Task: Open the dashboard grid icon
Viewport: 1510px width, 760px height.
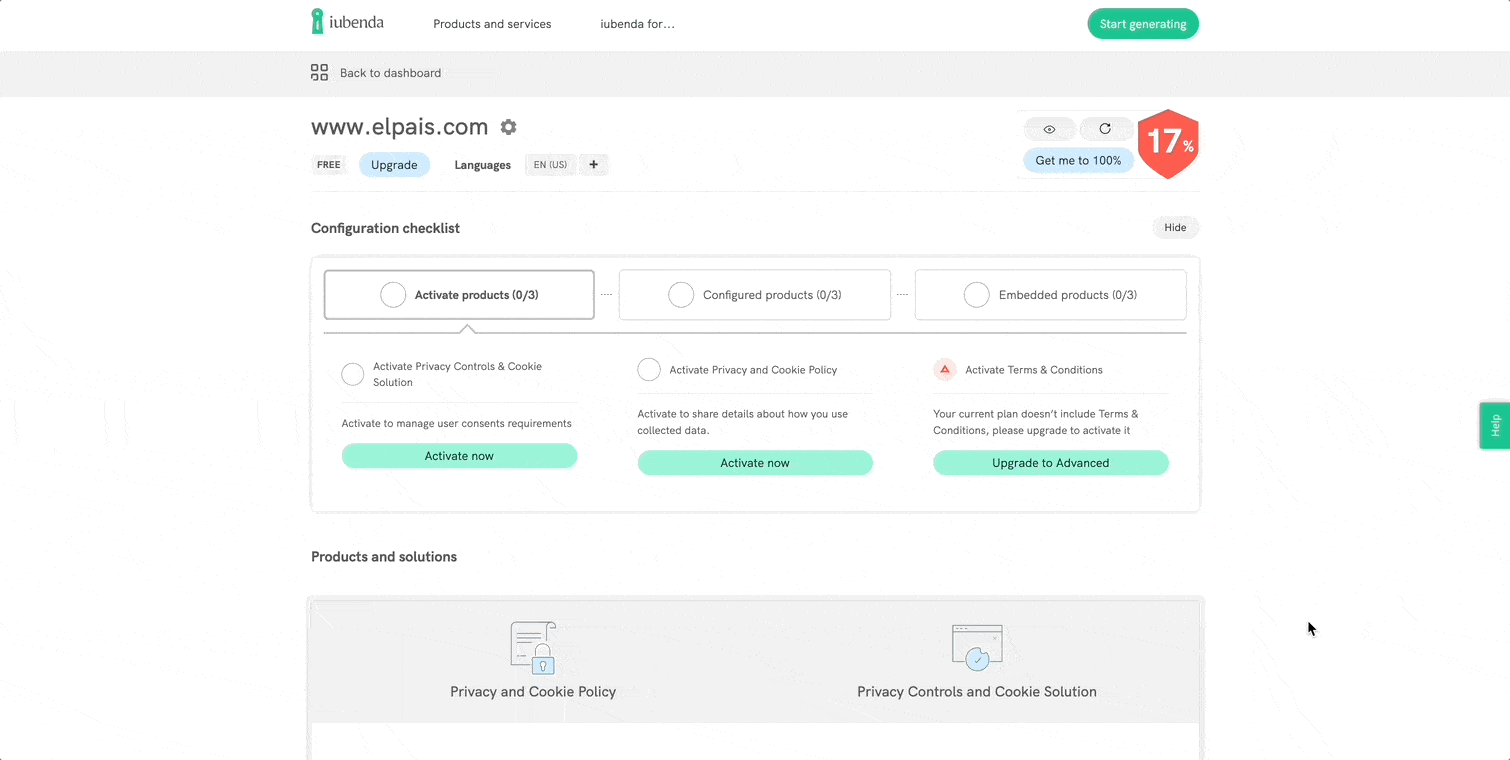Action: (319, 72)
